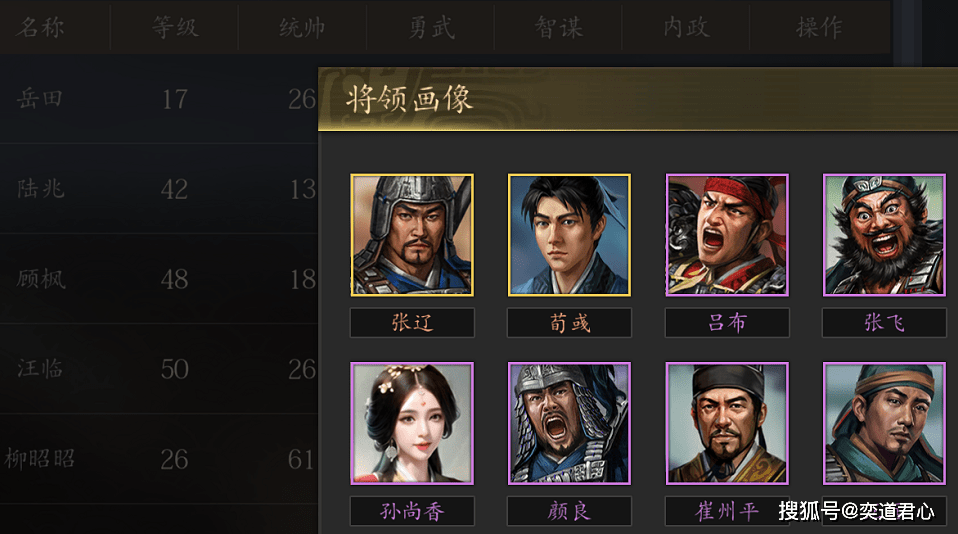Select the 张辽 general portrait
The image size is (958, 534).
412,235
